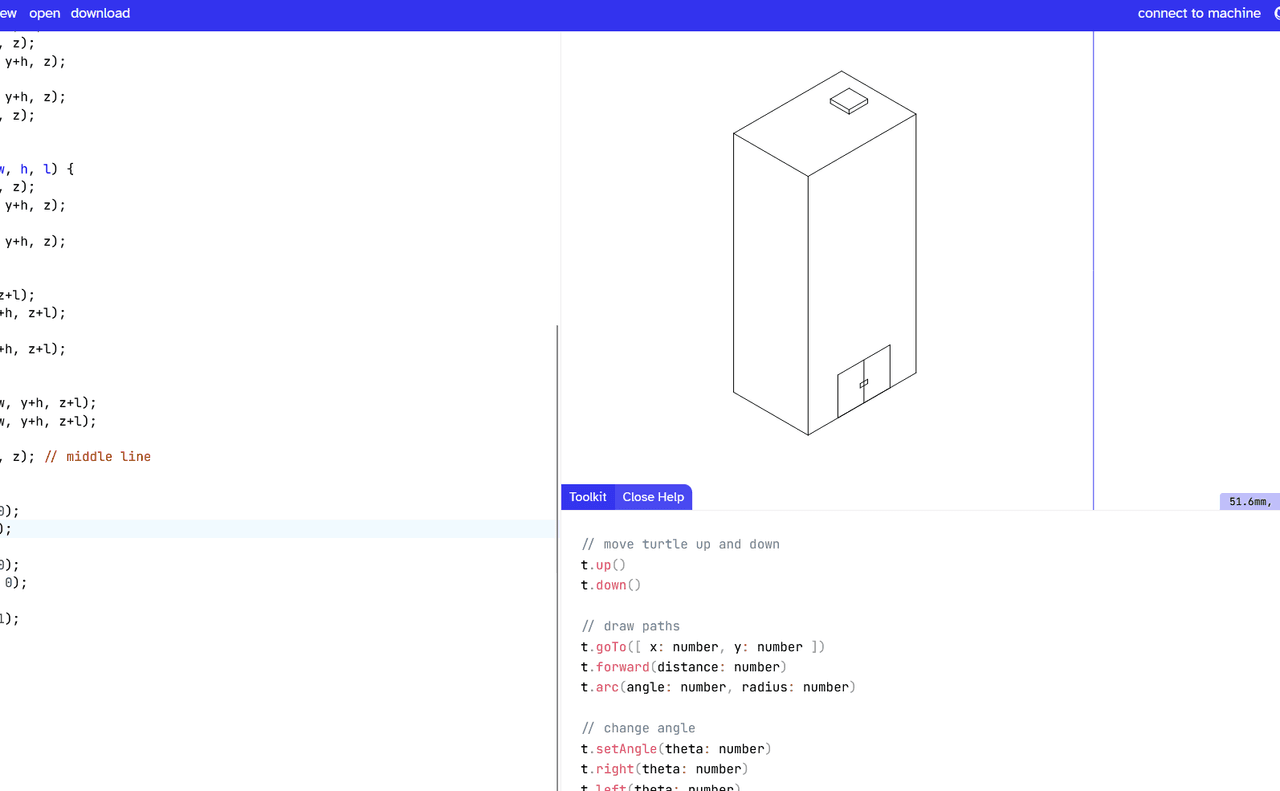Open the GitHub icon in top bar

click(x=1275, y=14)
